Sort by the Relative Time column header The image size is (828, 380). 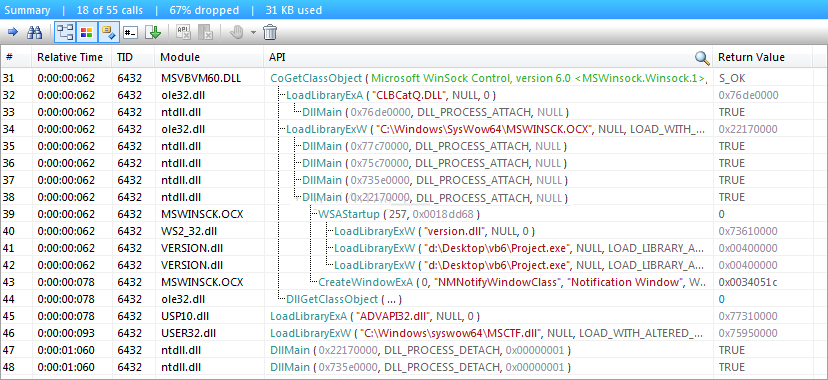71,58
